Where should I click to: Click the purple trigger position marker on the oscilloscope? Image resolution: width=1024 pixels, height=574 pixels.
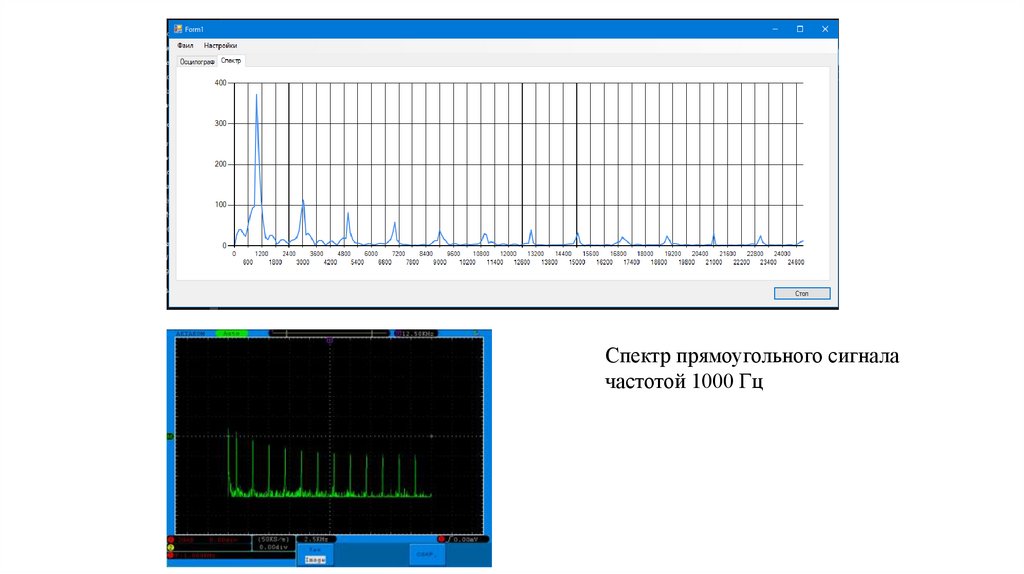pos(330,341)
